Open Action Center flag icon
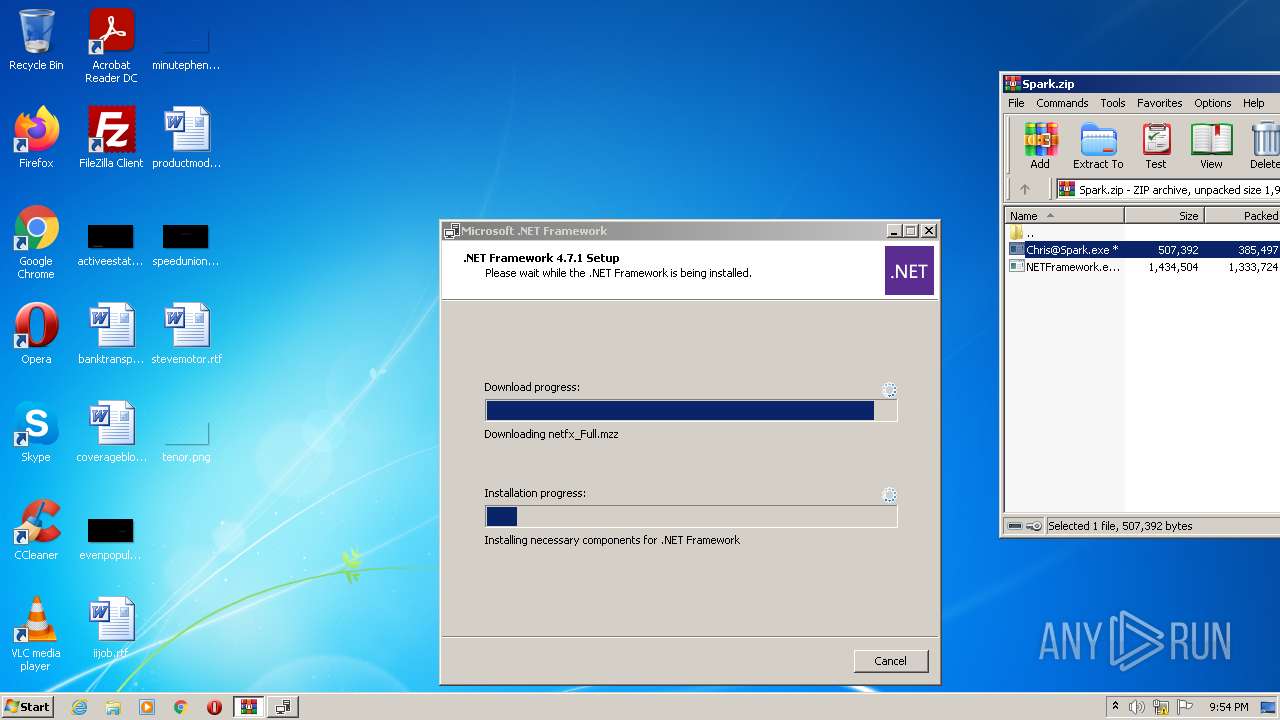 point(1186,707)
